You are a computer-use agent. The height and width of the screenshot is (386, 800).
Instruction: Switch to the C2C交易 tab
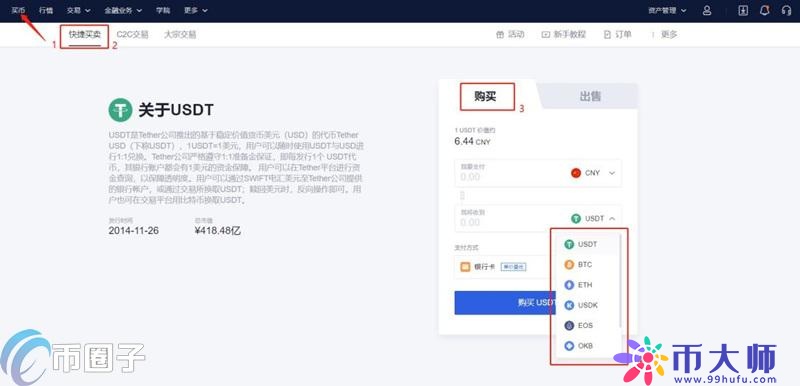pyautogui.click(x=132, y=35)
